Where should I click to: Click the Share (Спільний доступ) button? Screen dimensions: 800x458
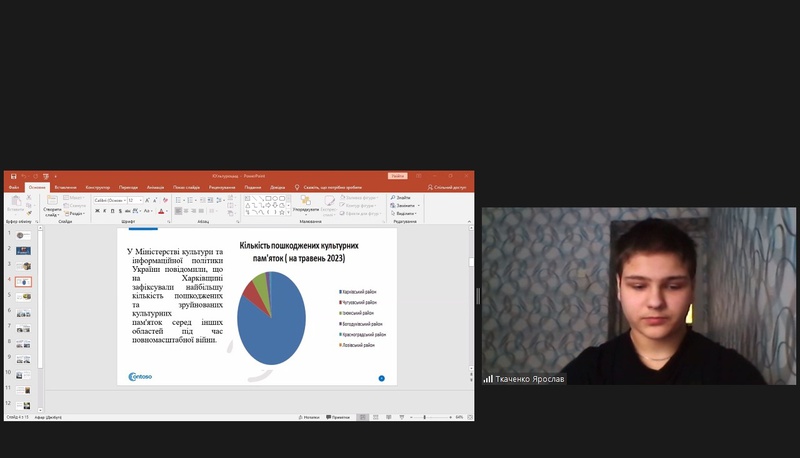pyautogui.click(x=446, y=187)
